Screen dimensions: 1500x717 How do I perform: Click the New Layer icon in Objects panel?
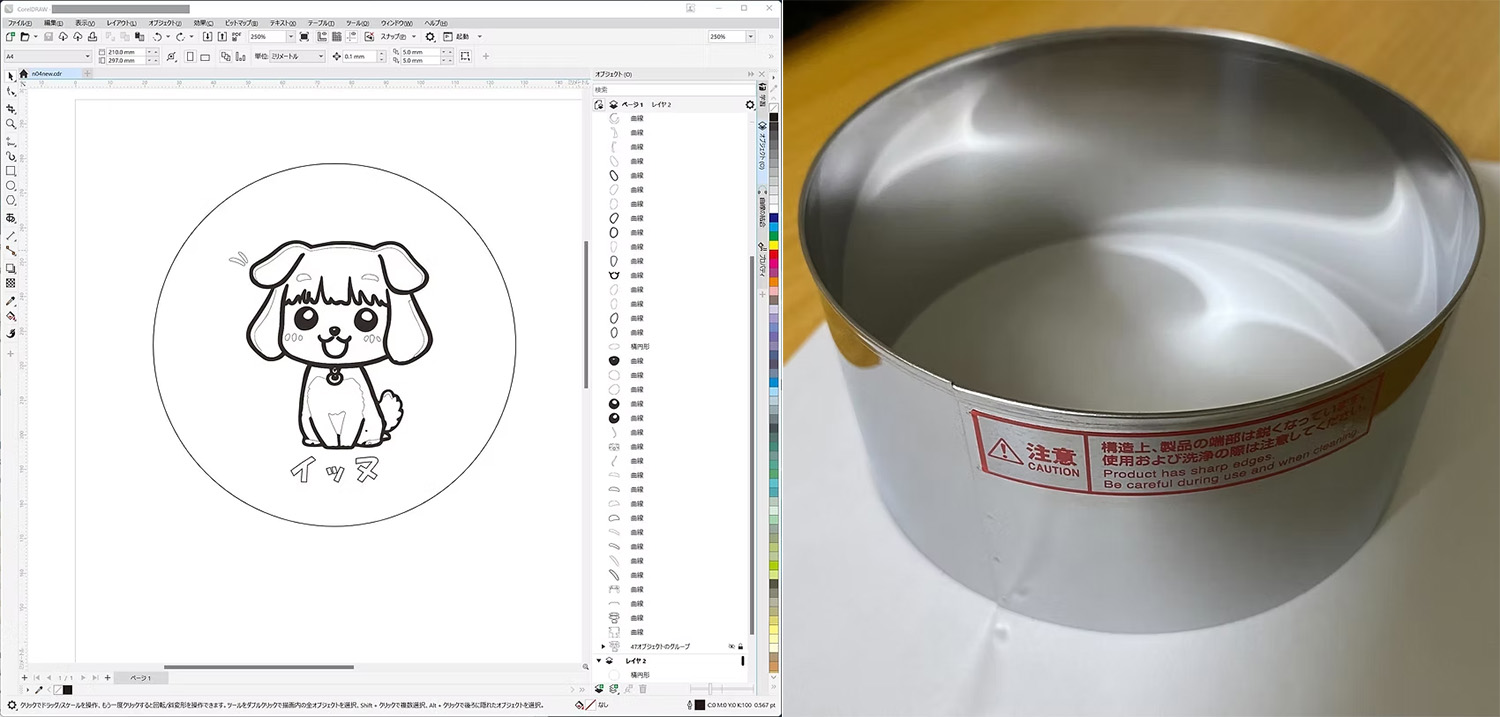tap(599, 688)
